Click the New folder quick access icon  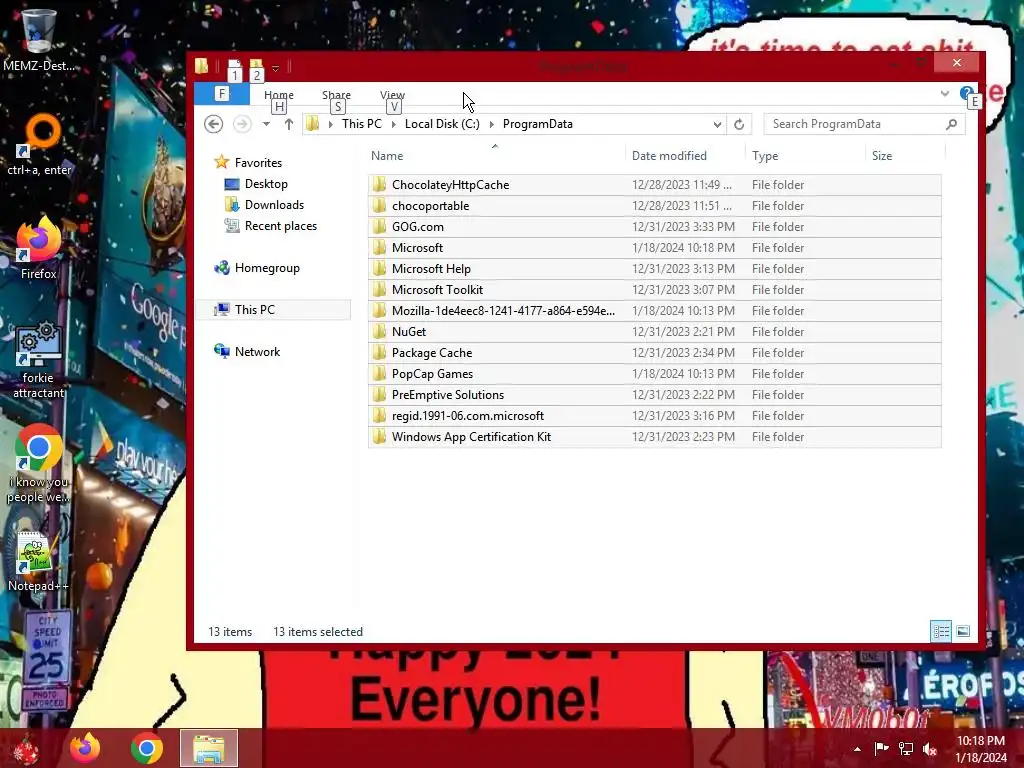(x=256, y=66)
